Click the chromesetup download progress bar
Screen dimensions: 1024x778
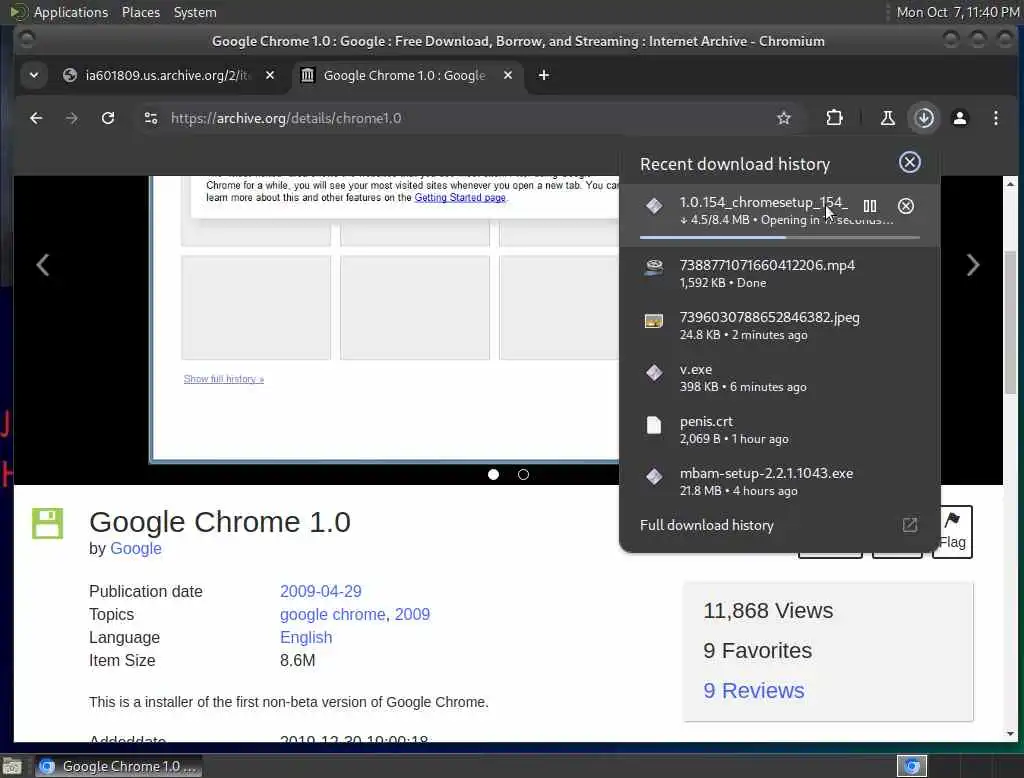click(x=780, y=238)
